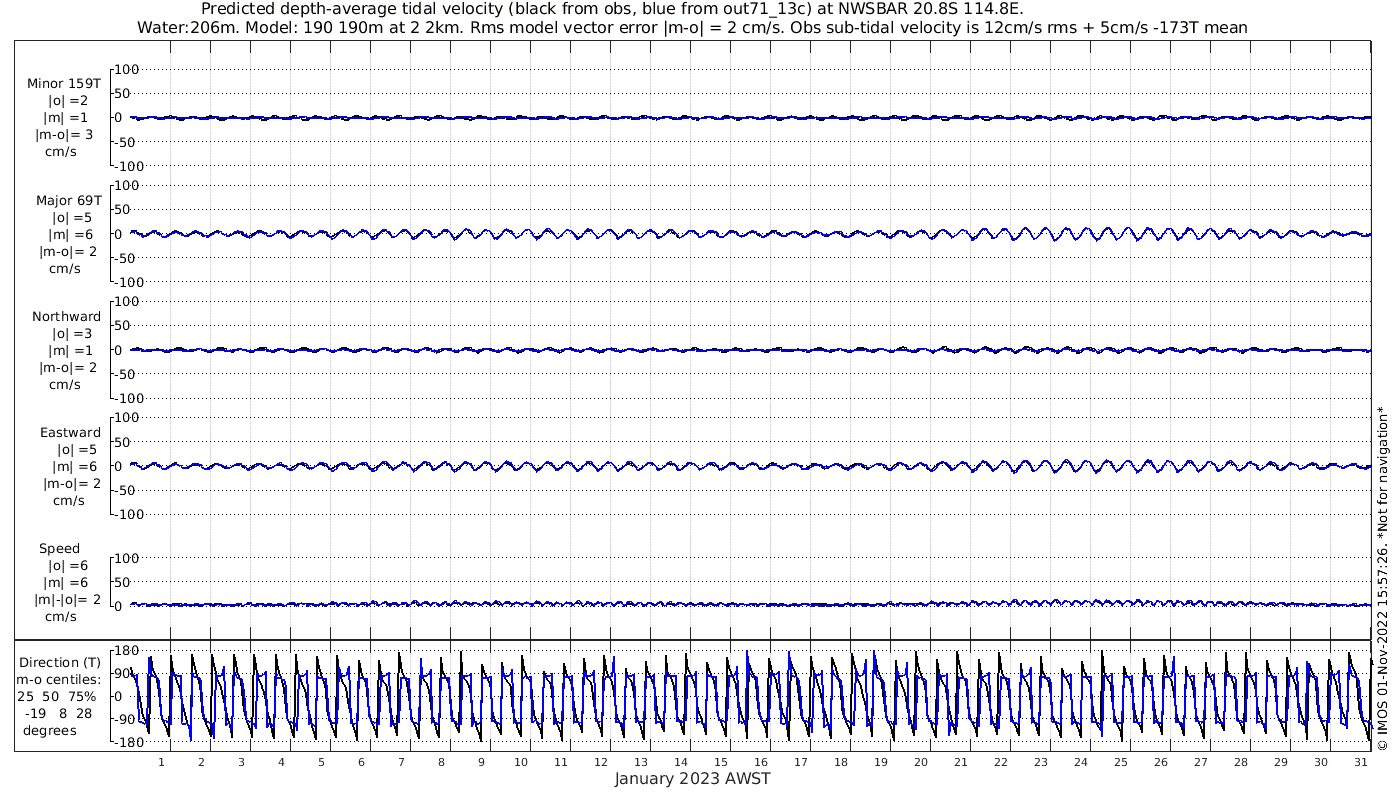Viewport: 1400px width, 800px height.
Task: Click day "19" on the date axis
Action: [881, 762]
